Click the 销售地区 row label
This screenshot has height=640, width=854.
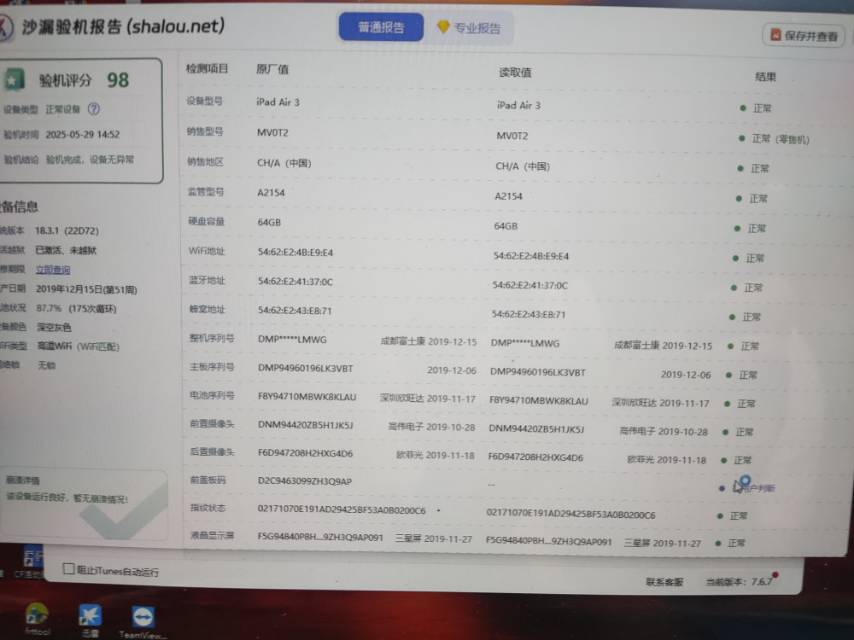click(x=205, y=162)
